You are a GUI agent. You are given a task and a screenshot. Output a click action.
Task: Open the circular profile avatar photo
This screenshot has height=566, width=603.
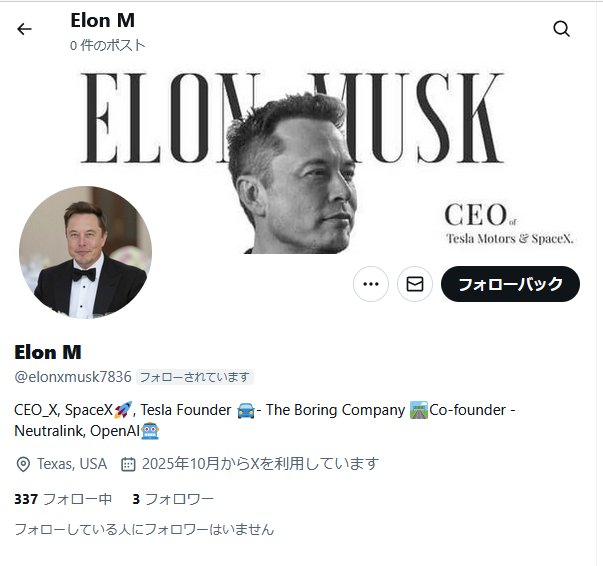pyautogui.click(x=85, y=252)
